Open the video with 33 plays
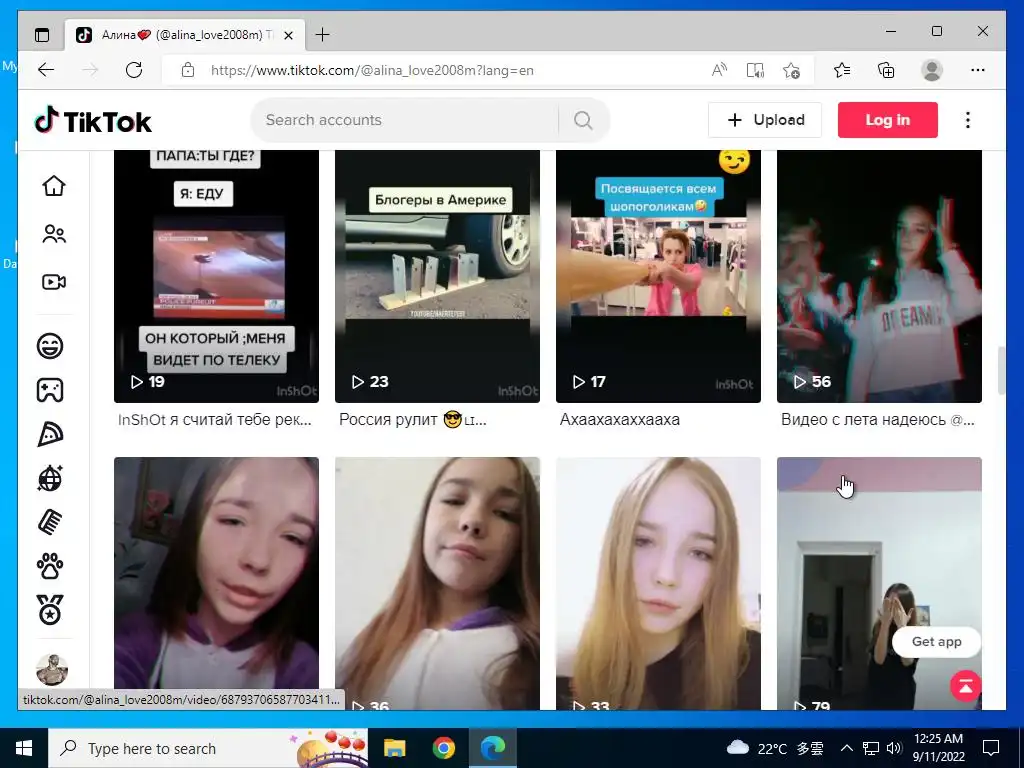1024x768 pixels. click(x=658, y=583)
